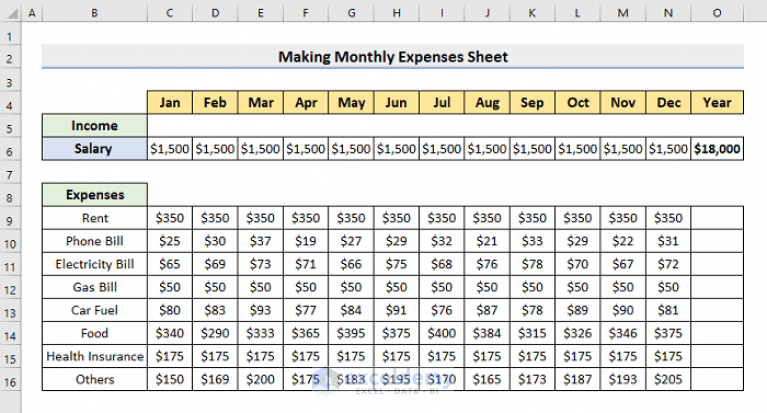Select the Rent row label
The width and height of the screenshot is (767, 413).
pyautogui.click(x=94, y=218)
